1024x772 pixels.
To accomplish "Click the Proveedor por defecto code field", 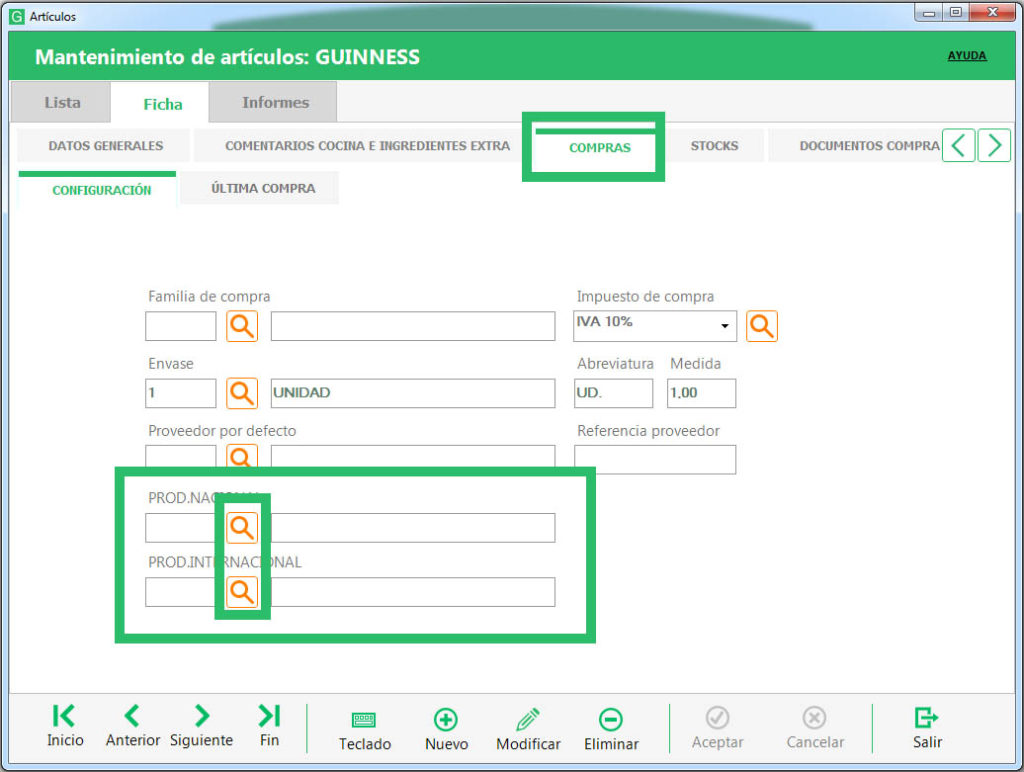I will click(x=180, y=456).
